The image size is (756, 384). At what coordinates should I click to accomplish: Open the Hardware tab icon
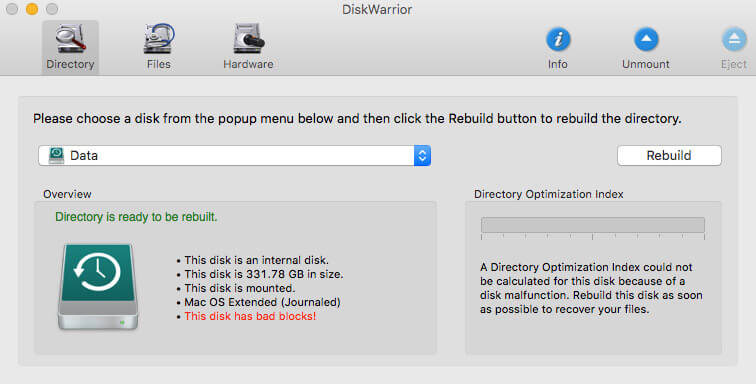point(249,38)
